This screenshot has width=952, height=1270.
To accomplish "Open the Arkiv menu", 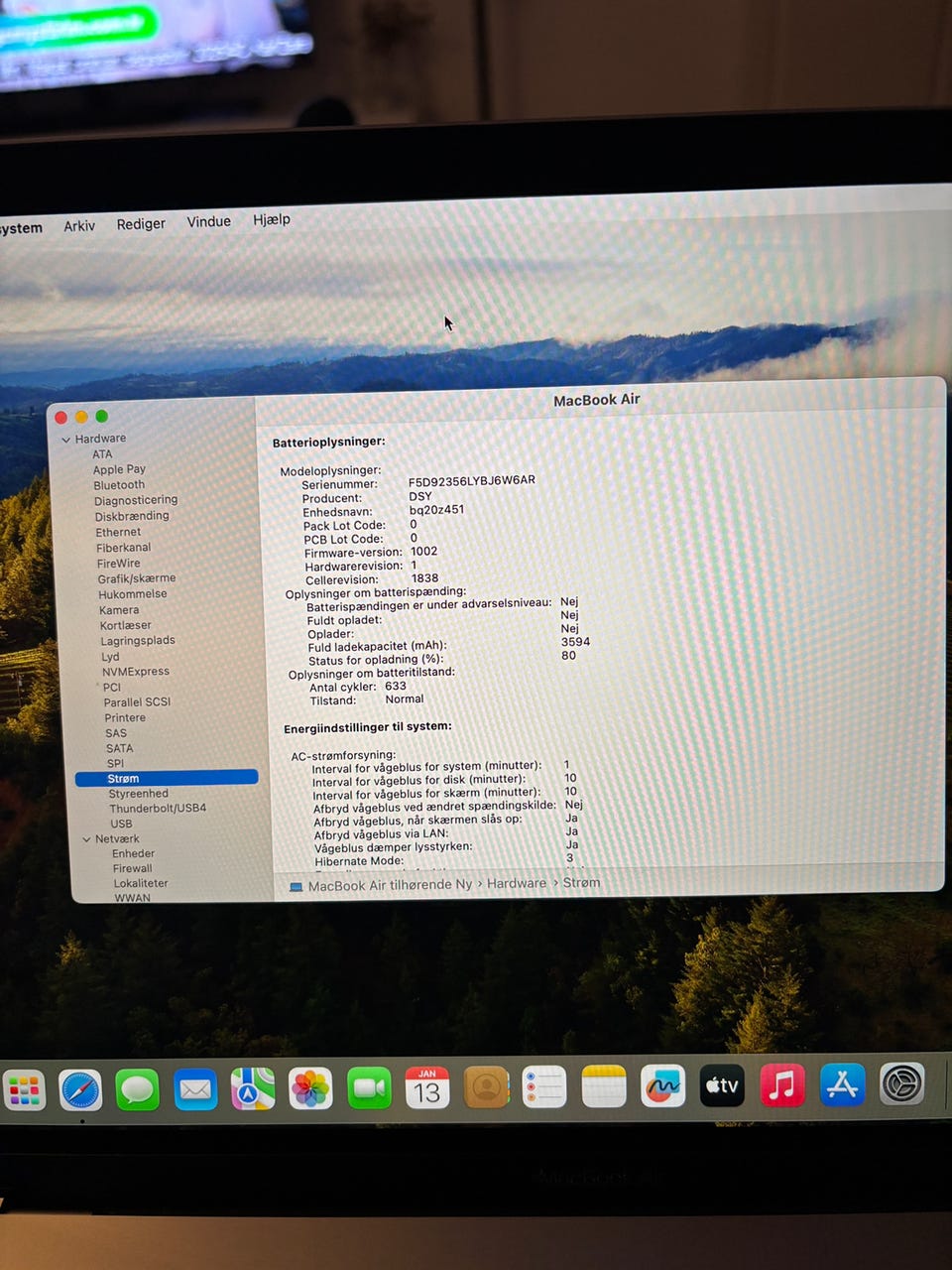I will tap(79, 225).
